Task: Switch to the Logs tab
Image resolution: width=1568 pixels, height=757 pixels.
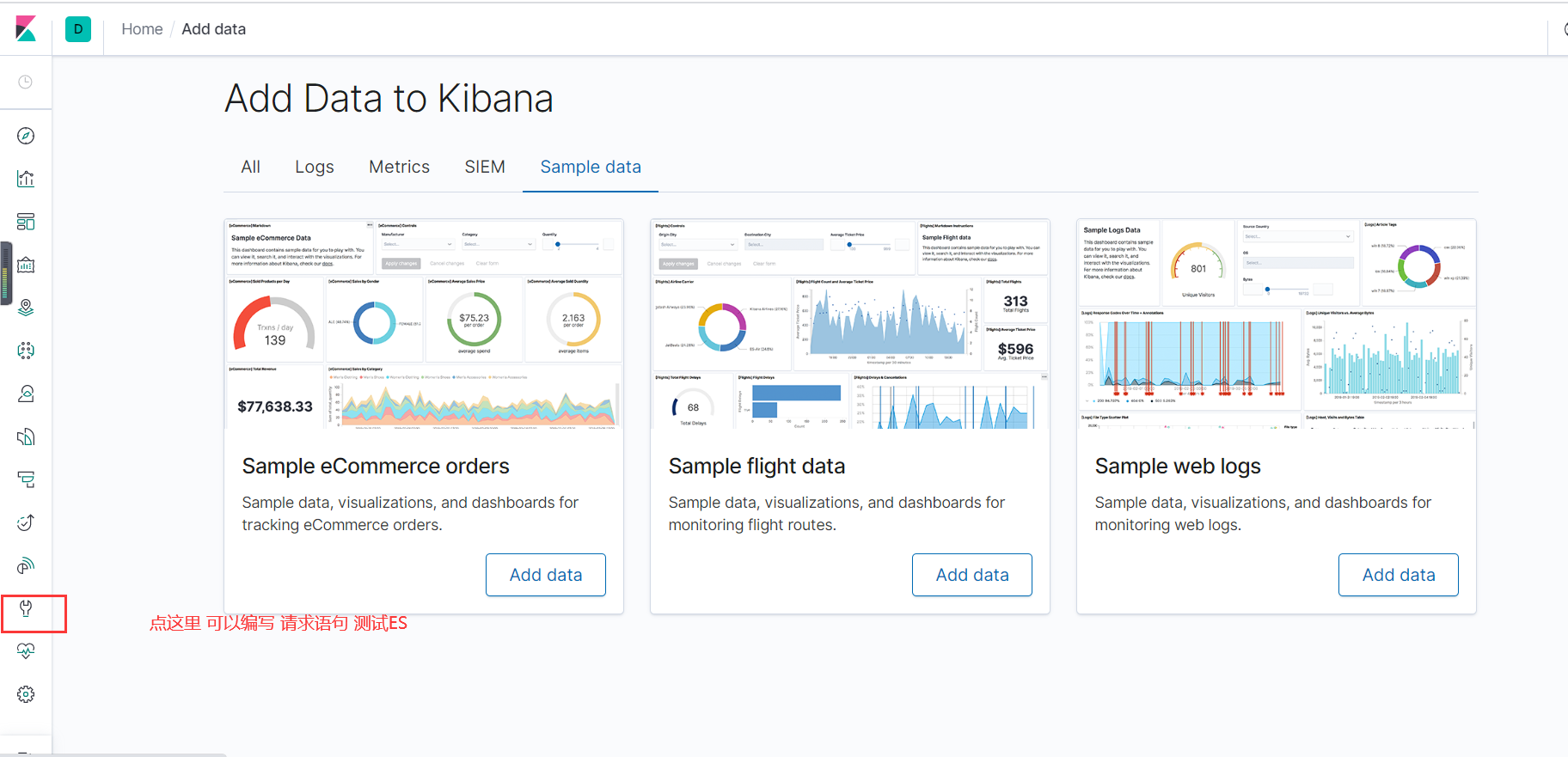Action: pos(315,167)
